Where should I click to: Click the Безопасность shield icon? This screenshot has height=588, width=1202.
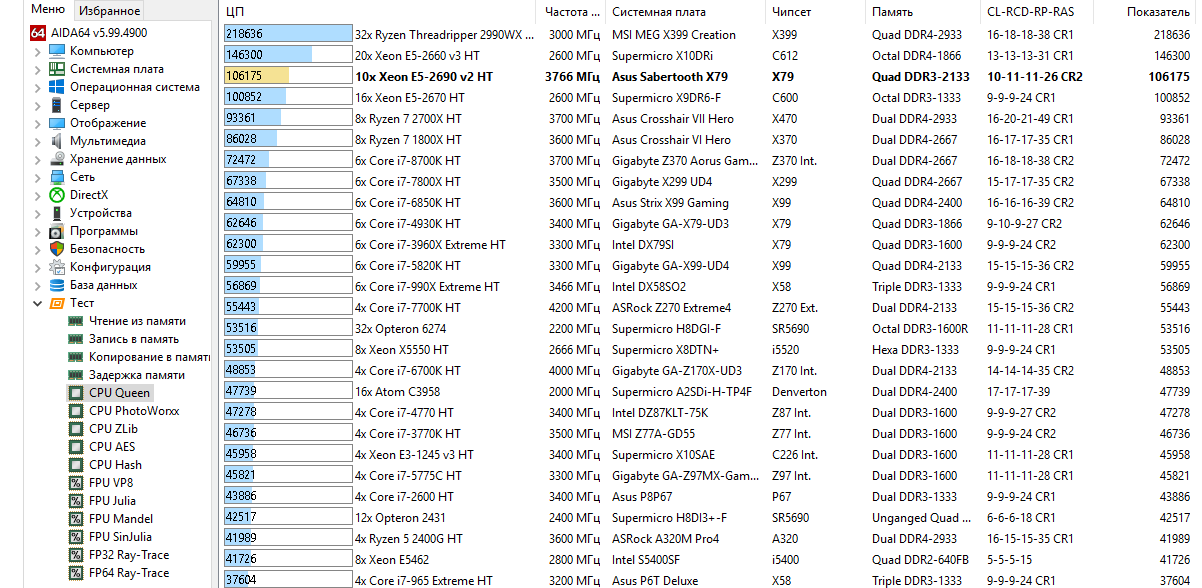57,249
